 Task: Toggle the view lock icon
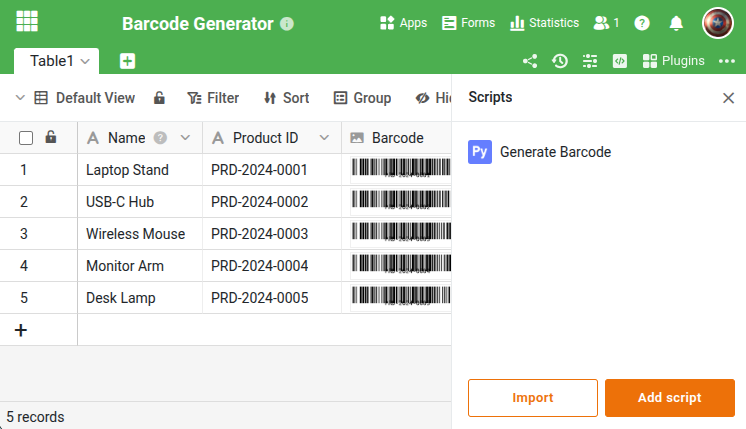click(159, 98)
